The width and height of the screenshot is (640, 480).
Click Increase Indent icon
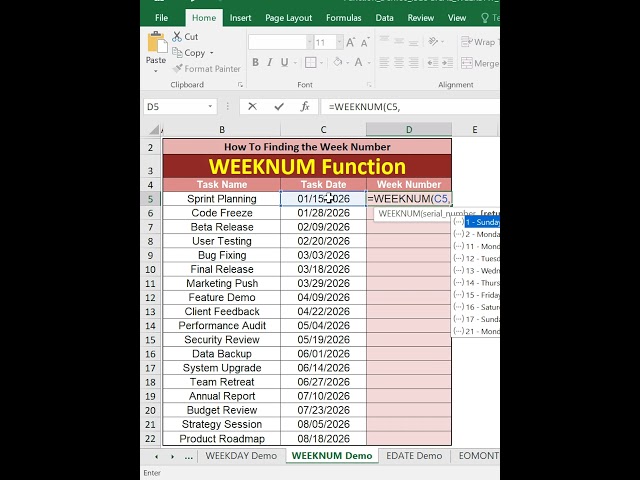pos(447,62)
